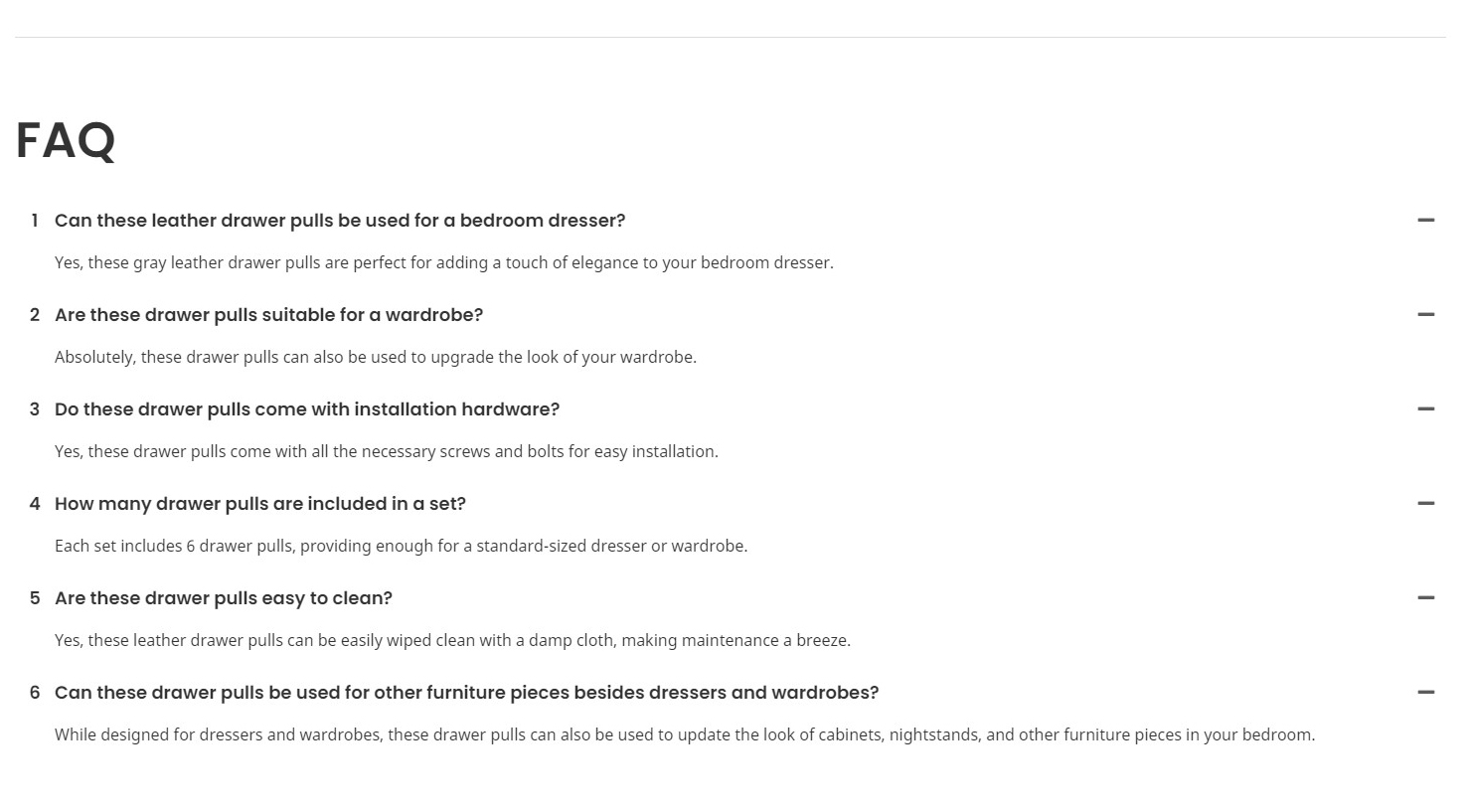Collapse the bedroom dresser question with minus icon

point(1426,220)
